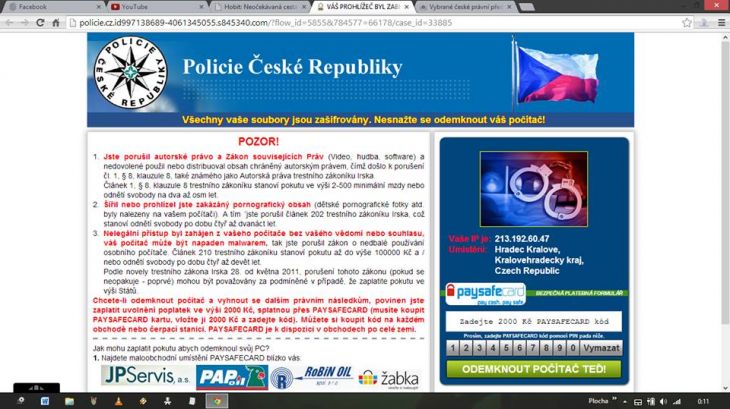Click the Czech flag image
This screenshot has width=730, height=409.
coord(556,74)
